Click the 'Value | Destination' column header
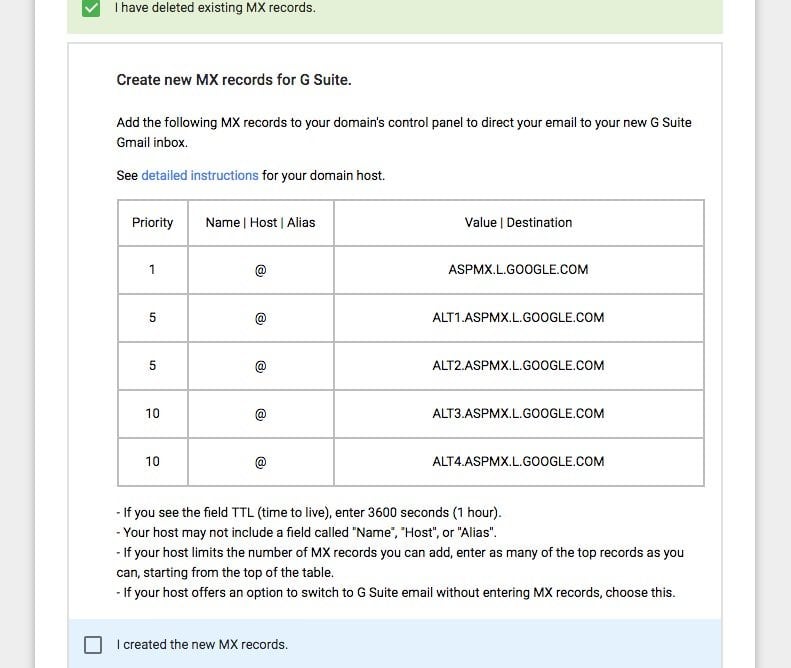 [518, 223]
